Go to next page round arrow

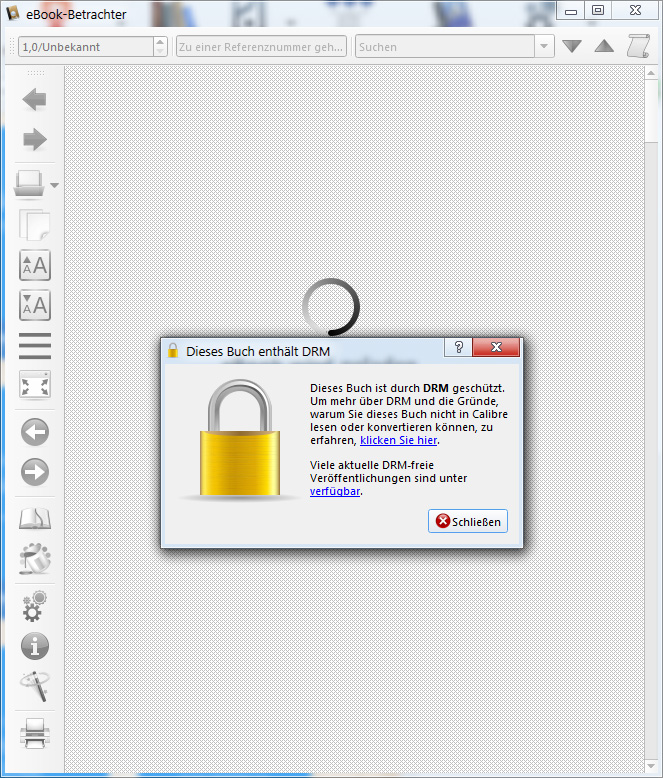tap(35, 471)
